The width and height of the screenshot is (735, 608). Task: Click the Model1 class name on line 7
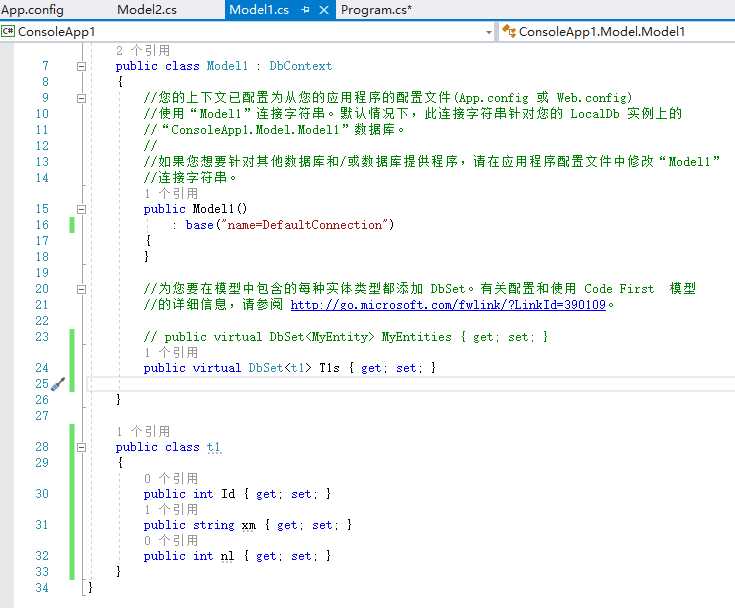pos(227,66)
